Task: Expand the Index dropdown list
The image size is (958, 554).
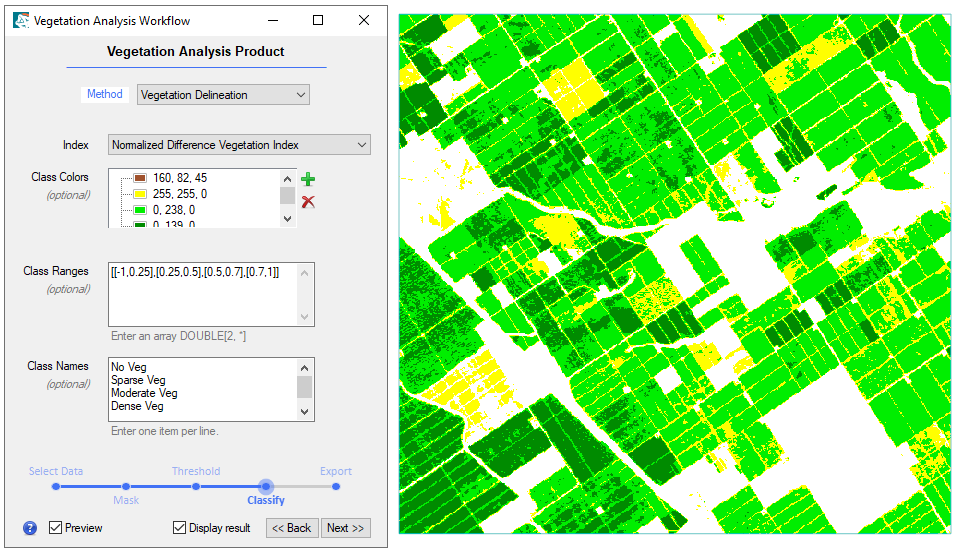Action: coord(239,145)
